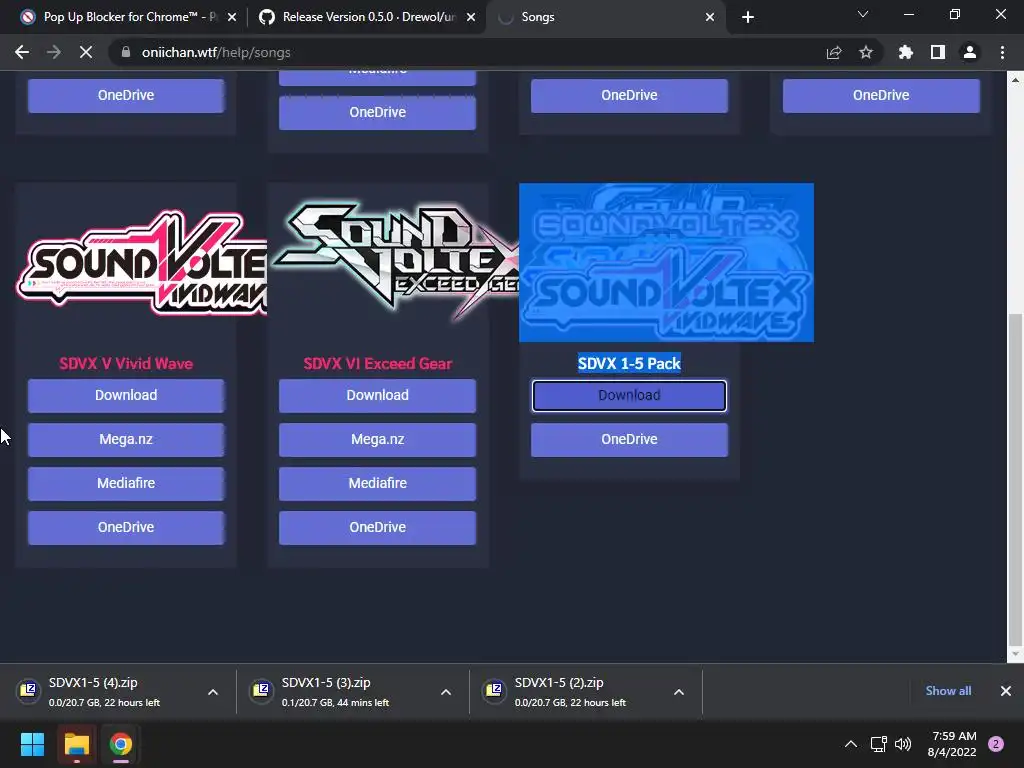The width and height of the screenshot is (1024, 768).
Task: Close the Songs tab
Action: click(710, 17)
